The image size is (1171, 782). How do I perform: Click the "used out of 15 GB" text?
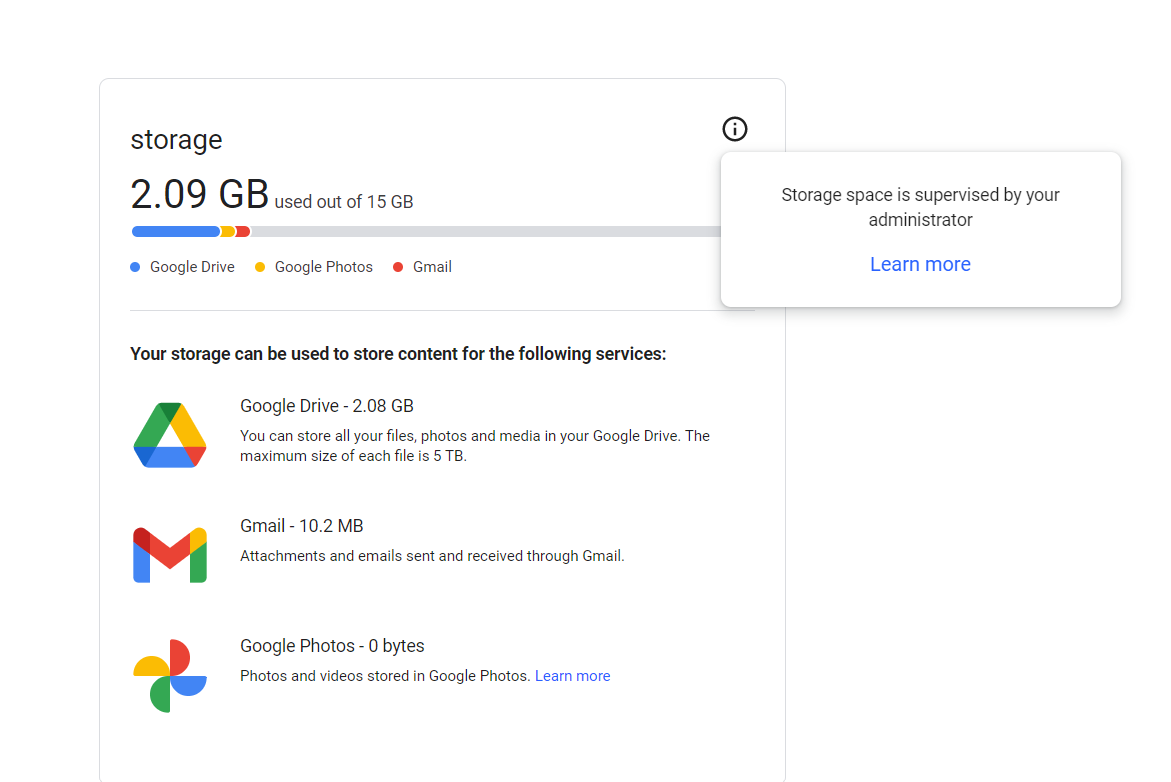click(344, 202)
